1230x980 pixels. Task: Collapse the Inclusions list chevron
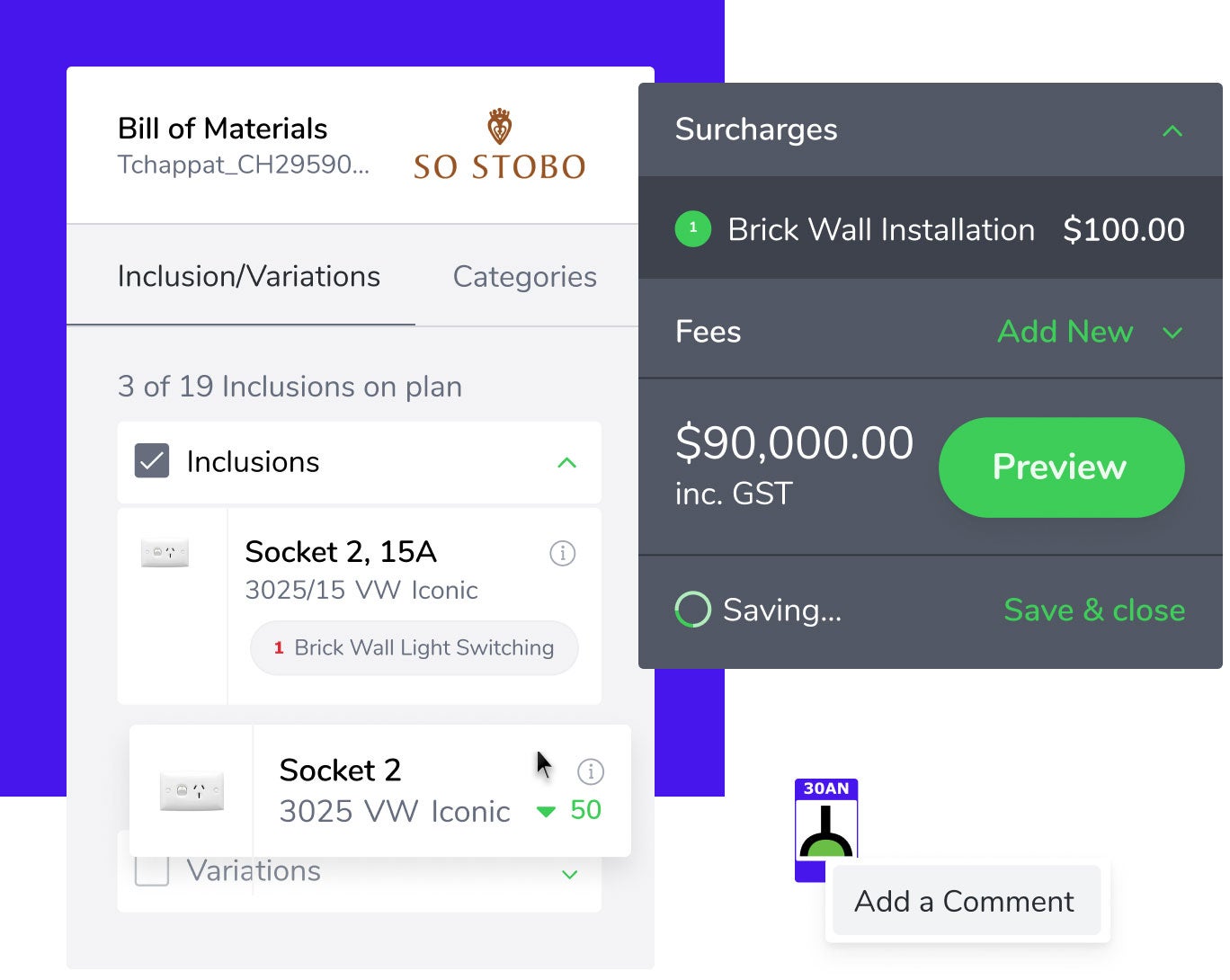pos(566,463)
